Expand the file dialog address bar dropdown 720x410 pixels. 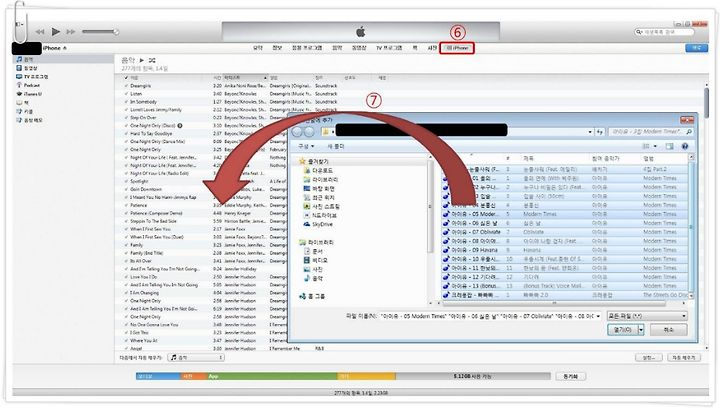point(590,132)
